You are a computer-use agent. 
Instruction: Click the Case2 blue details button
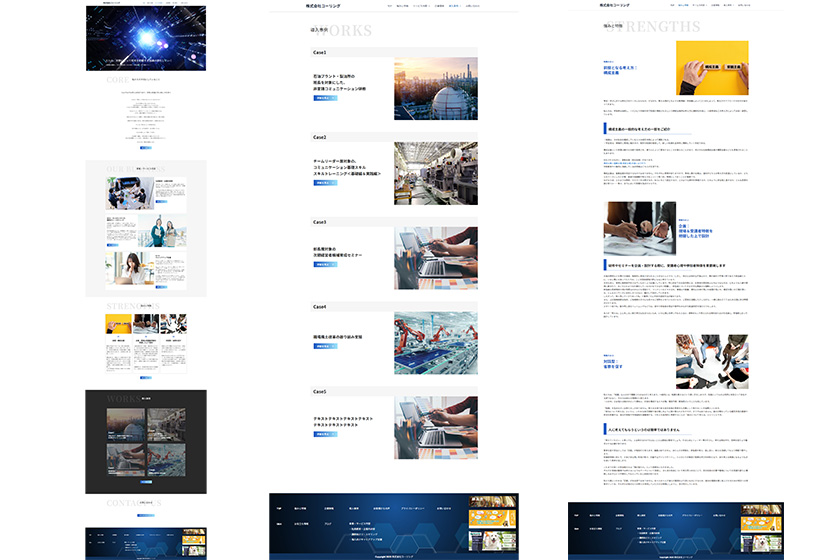327,183
